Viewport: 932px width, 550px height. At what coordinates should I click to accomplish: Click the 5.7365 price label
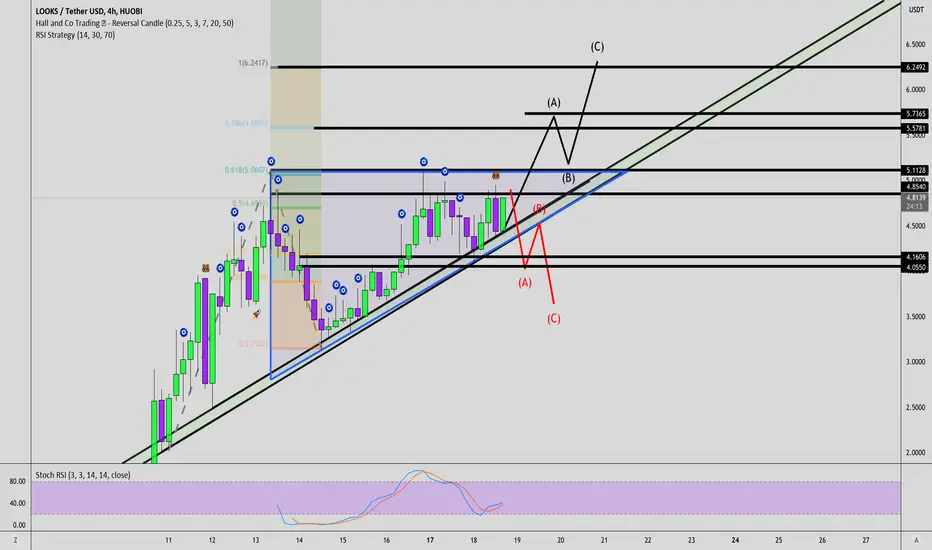tap(915, 114)
